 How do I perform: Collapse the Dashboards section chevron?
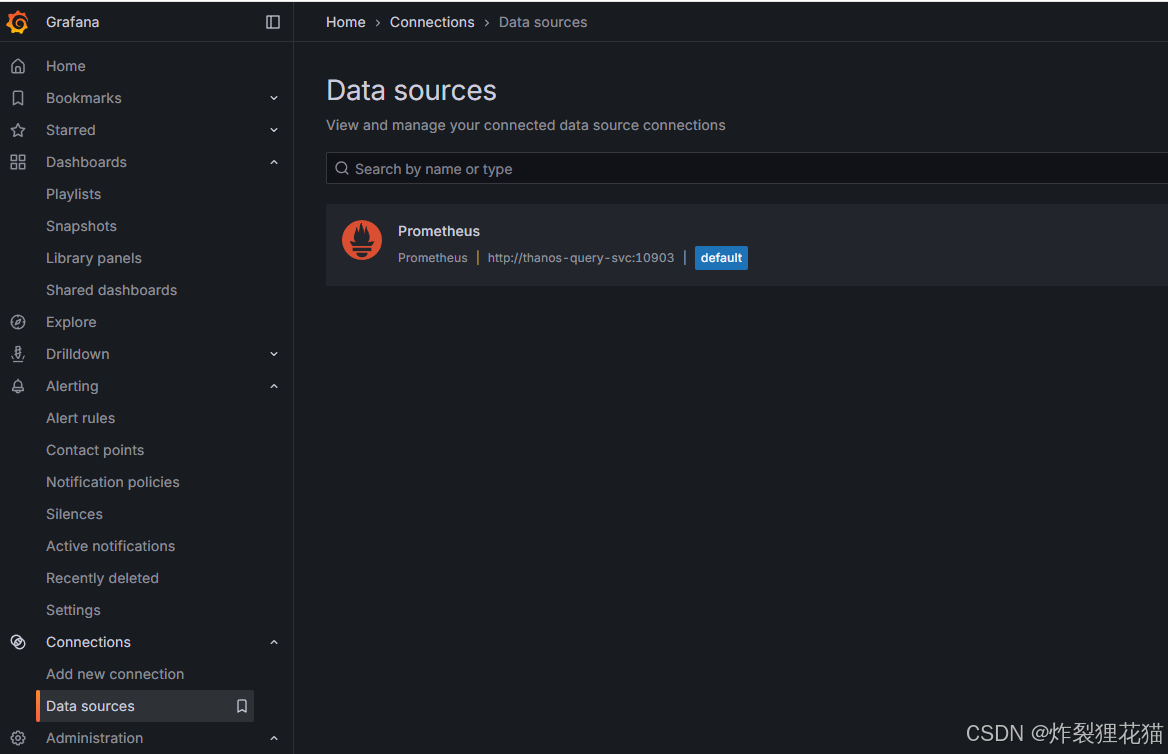tap(273, 162)
